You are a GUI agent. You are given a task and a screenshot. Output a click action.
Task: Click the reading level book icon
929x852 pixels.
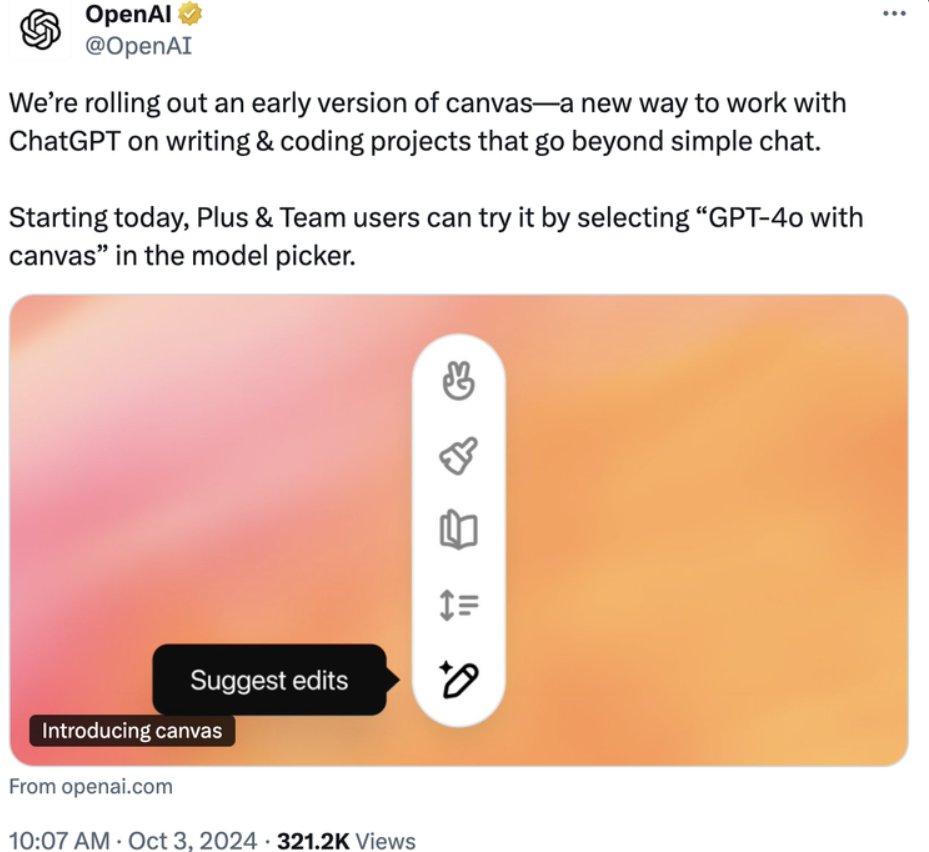click(x=459, y=530)
